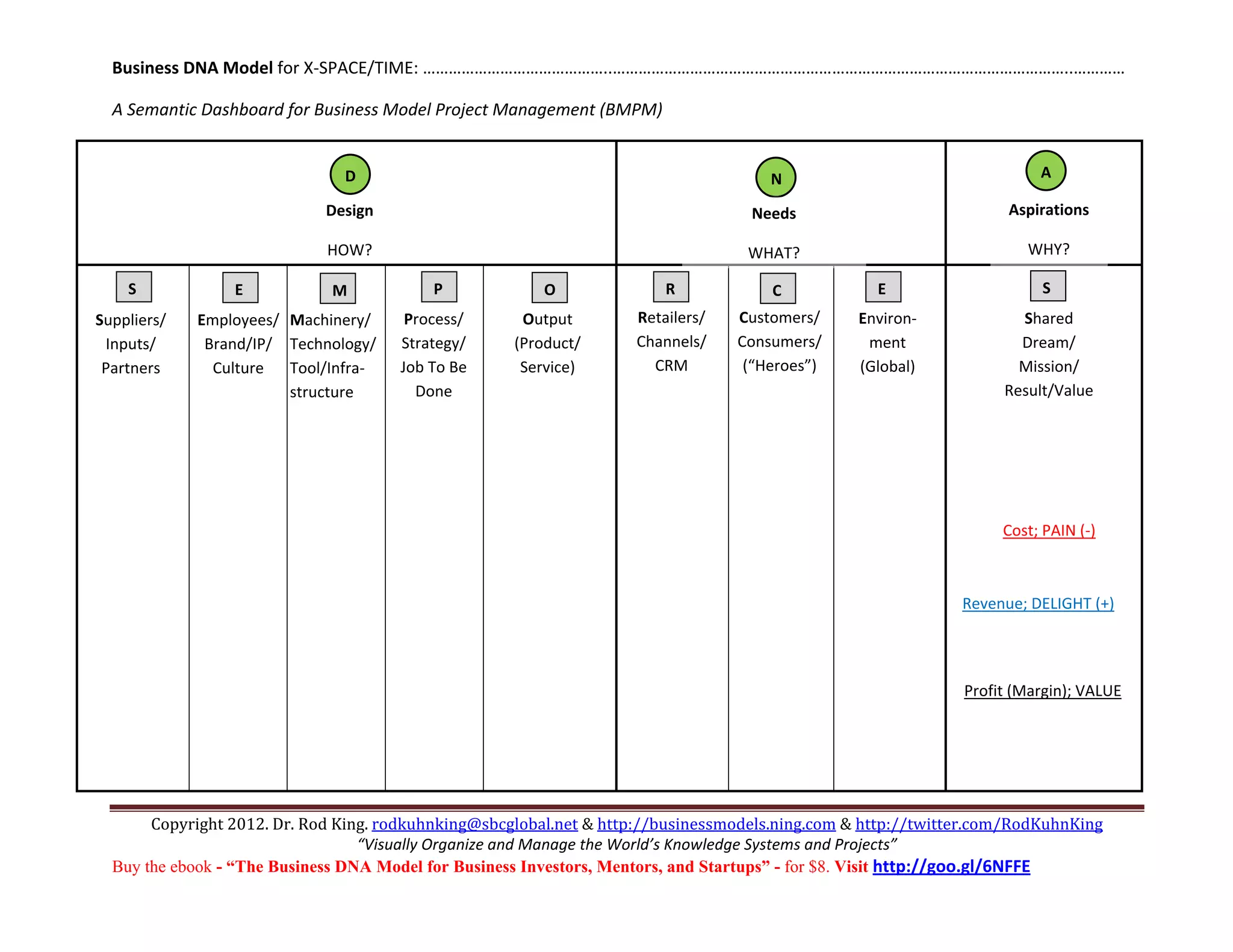The height and width of the screenshot is (952, 1233).
Task: Open the rodkuhnking@sbcglobal.net email link
Action: click(474, 824)
